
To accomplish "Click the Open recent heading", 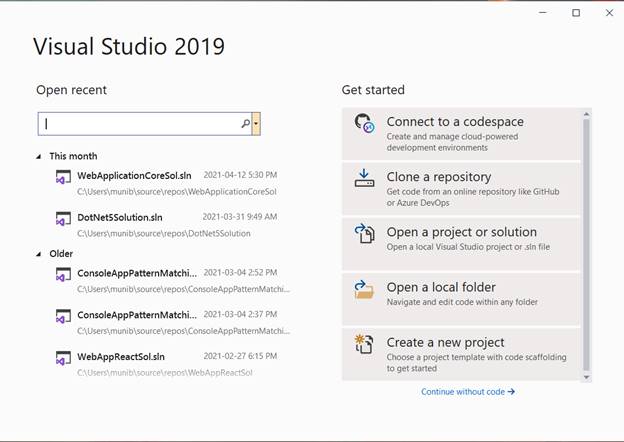I will pyautogui.click(x=72, y=90).
